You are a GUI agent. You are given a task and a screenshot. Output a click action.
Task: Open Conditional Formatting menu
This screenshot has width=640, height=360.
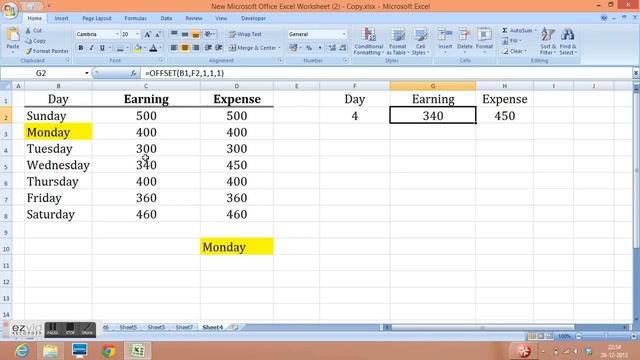[369, 41]
